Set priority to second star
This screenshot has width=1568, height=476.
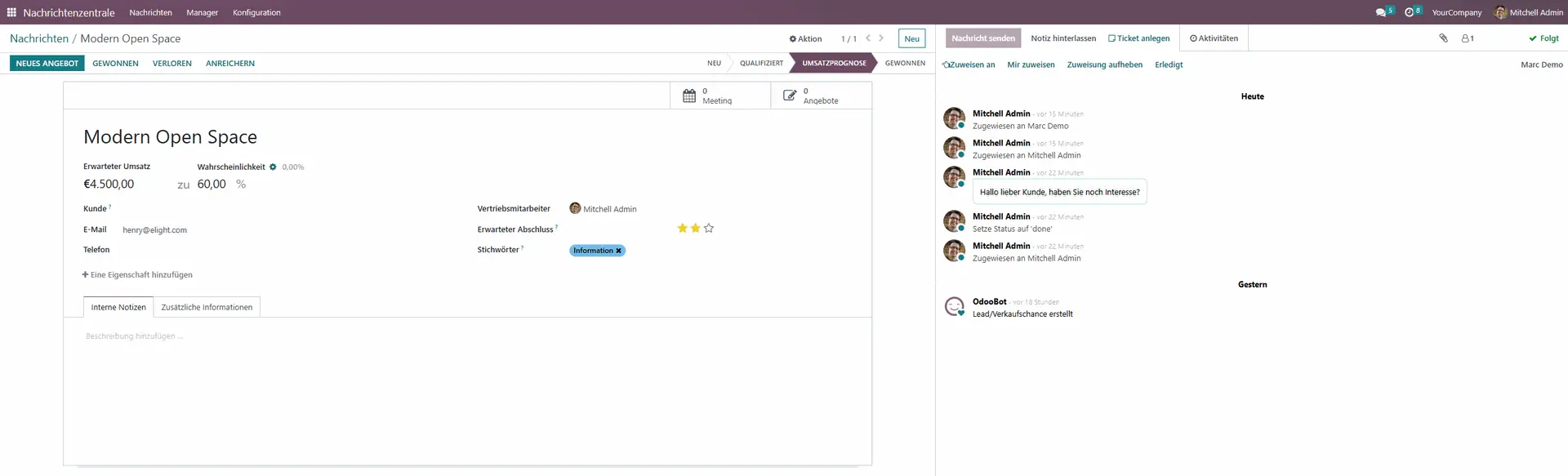pos(696,229)
